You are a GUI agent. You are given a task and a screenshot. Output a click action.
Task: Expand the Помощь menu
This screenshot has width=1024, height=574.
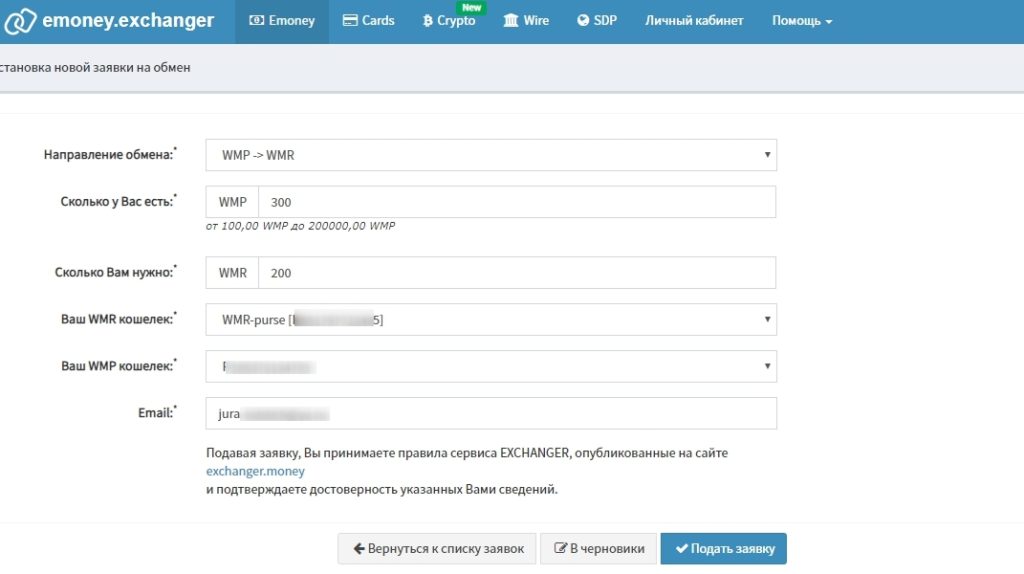pyautogui.click(x=802, y=21)
